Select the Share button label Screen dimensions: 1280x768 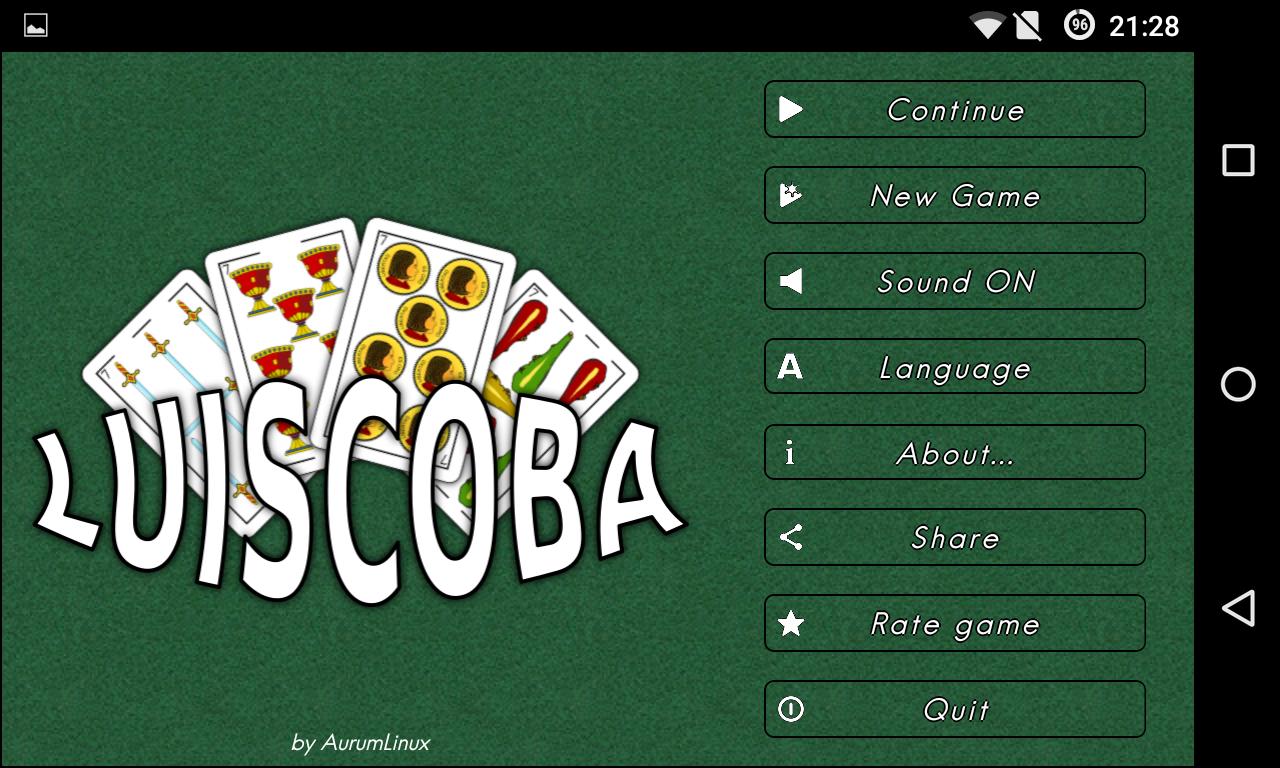click(x=955, y=538)
